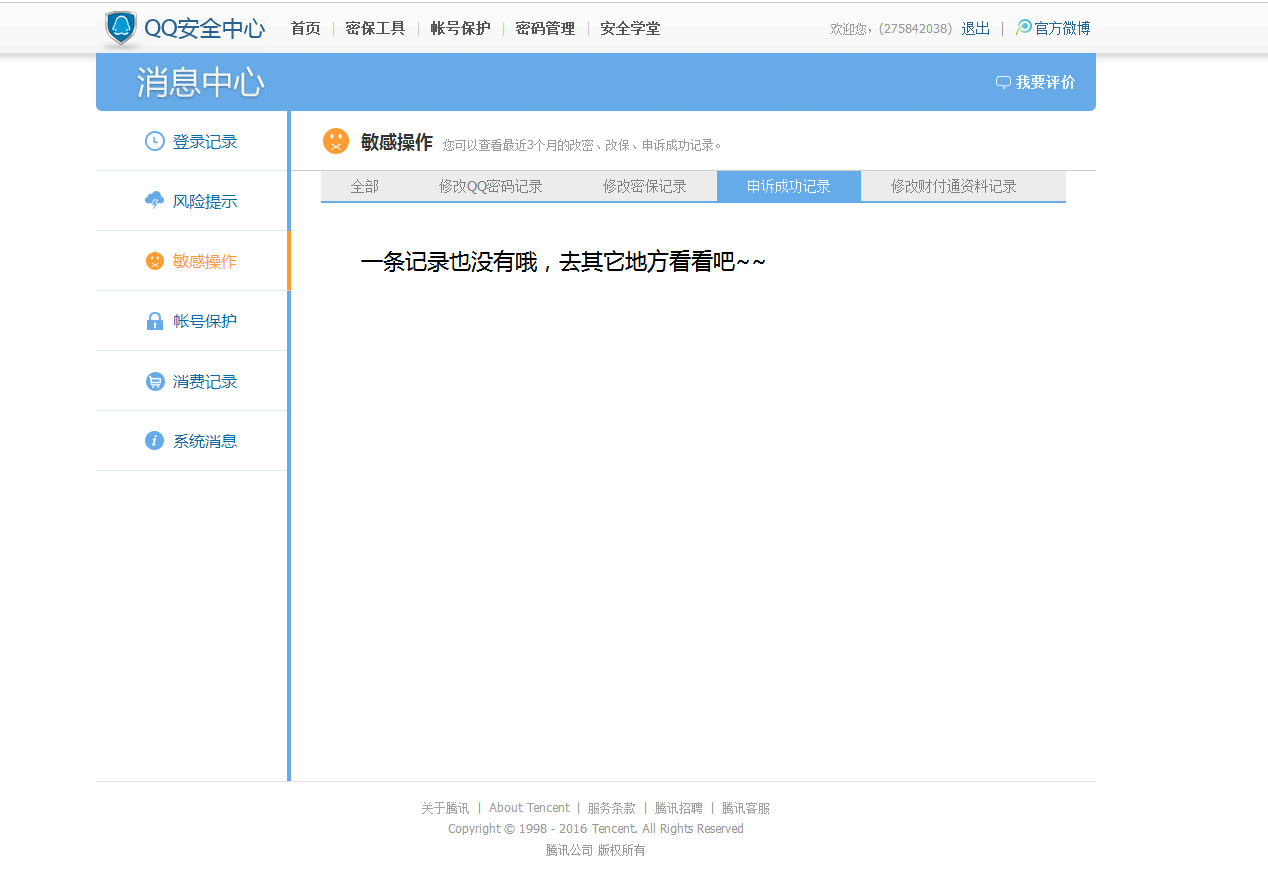This screenshot has width=1268, height=881.
Task: Click the 消息中心 banner heading
Action: coord(200,82)
